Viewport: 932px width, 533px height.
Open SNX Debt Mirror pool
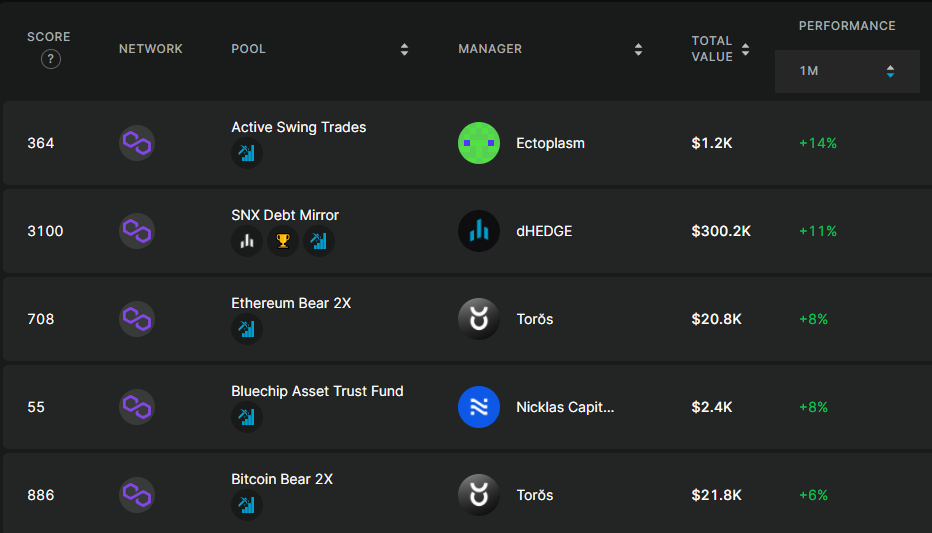pyautogui.click(x=285, y=215)
